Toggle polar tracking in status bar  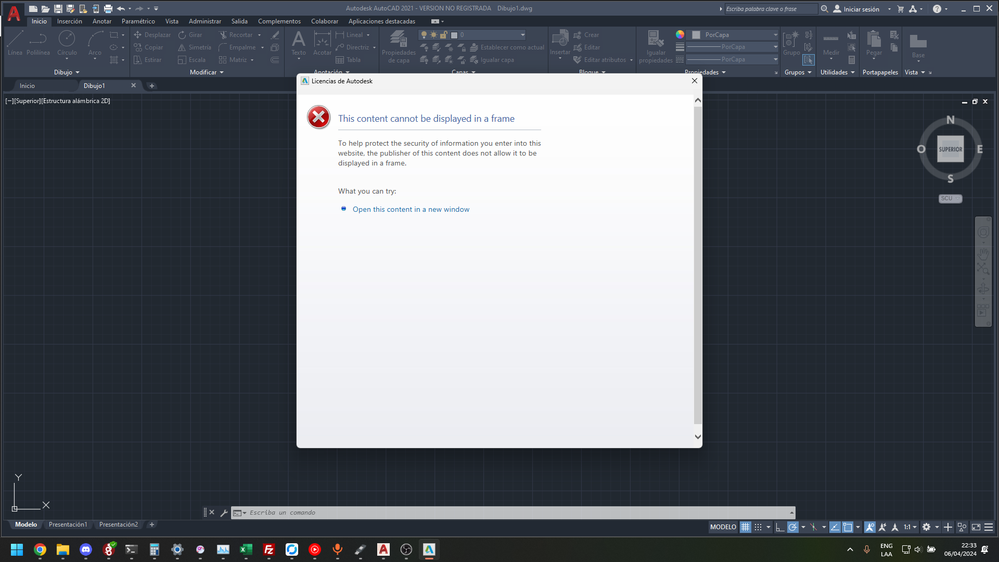pyautogui.click(x=793, y=527)
